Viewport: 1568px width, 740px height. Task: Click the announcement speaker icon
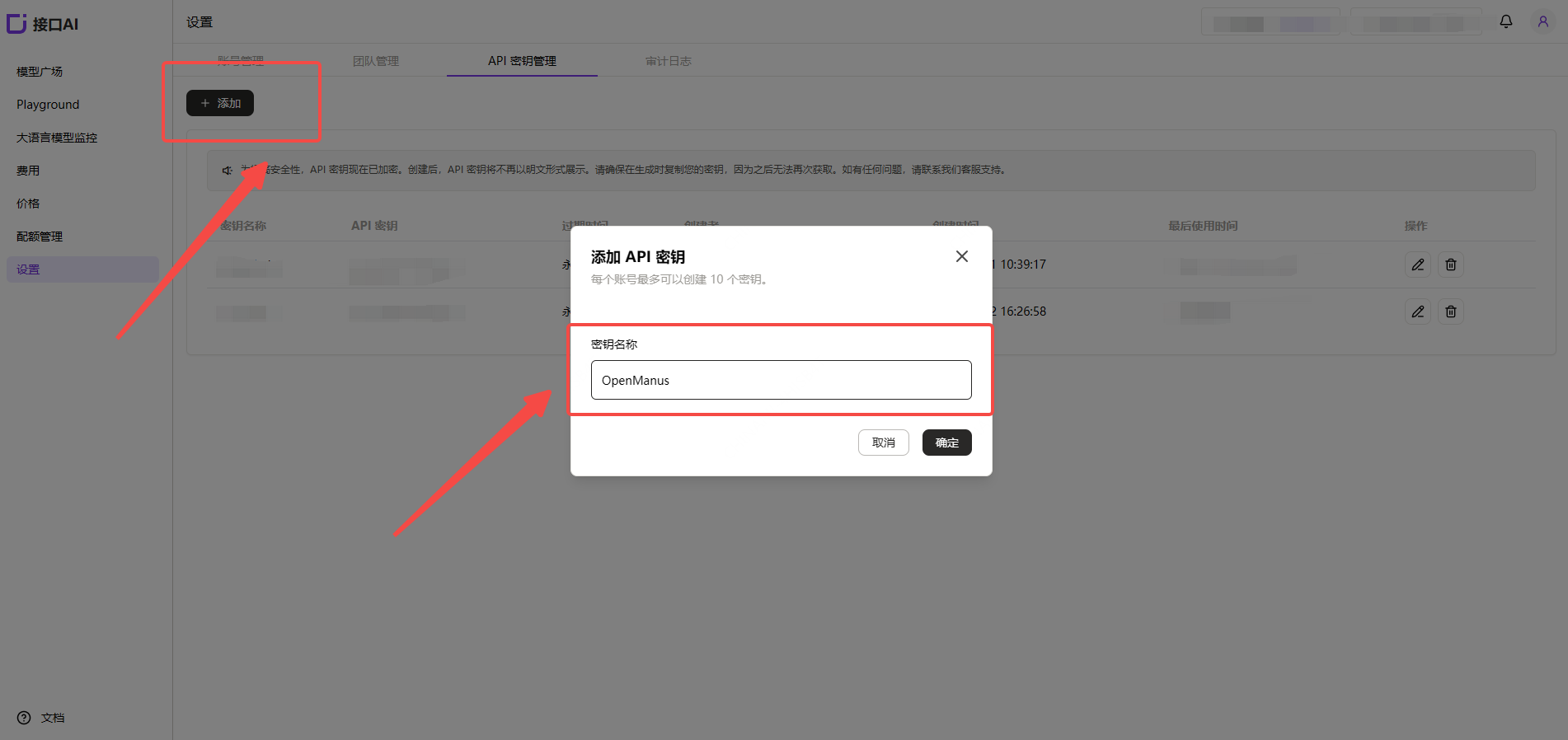[227, 171]
